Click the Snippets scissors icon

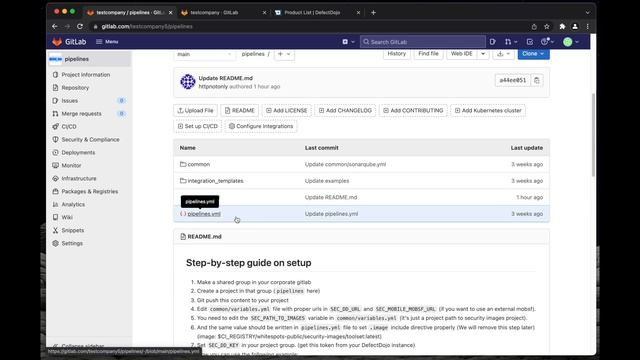(x=55, y=230)
